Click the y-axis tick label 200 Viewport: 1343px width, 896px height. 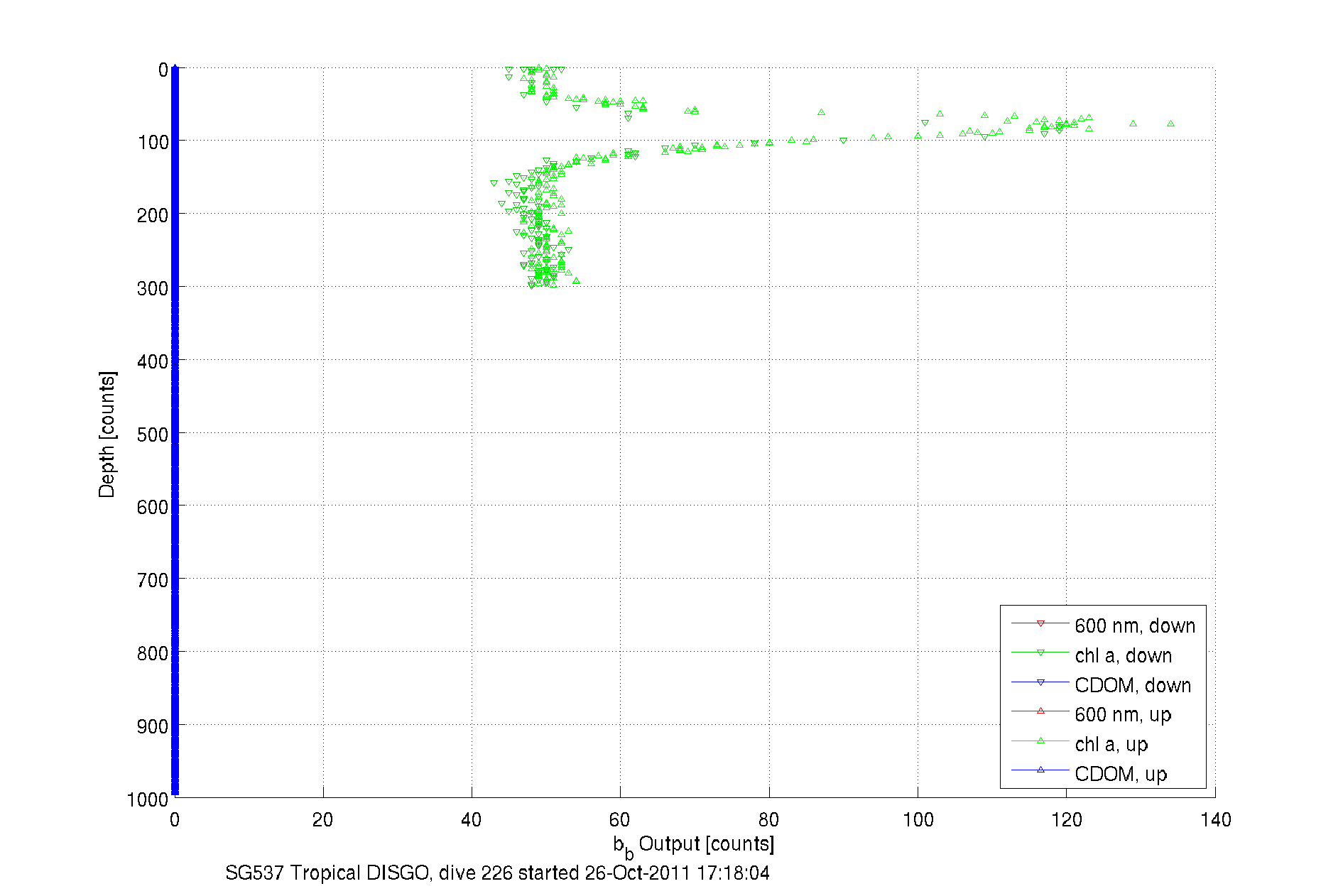[x=153, y=215]
